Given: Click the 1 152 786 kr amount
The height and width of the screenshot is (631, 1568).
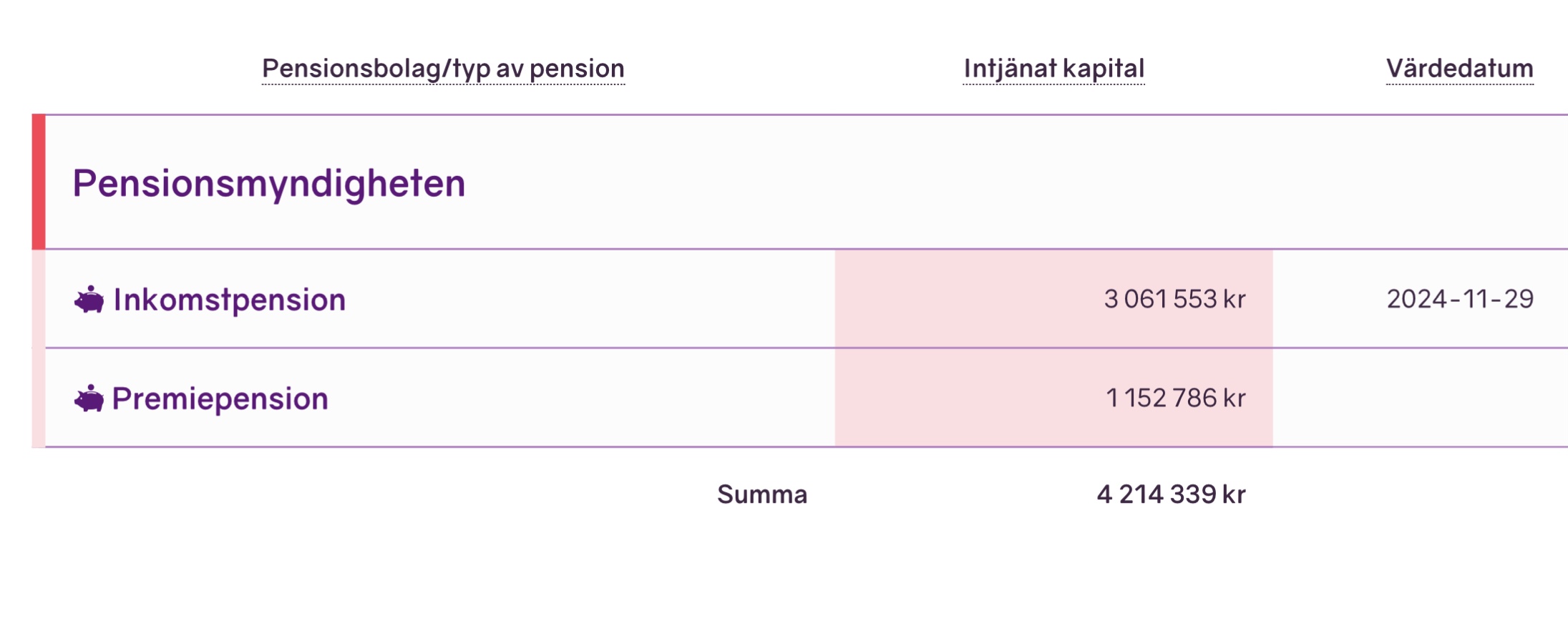Looking at the screenshot, I should (1175, 398).
